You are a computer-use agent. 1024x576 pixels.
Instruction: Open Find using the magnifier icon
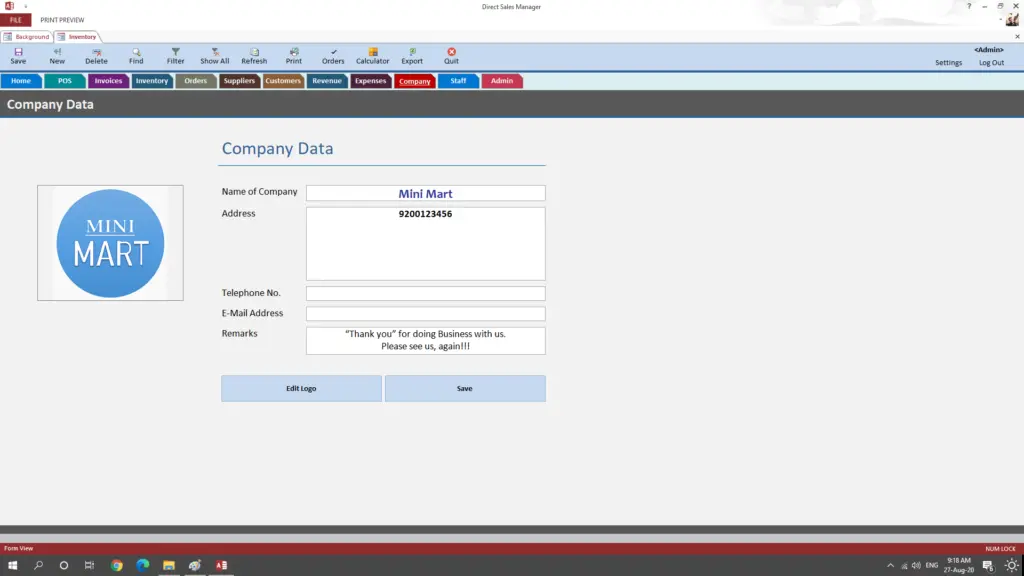(136, 55)
